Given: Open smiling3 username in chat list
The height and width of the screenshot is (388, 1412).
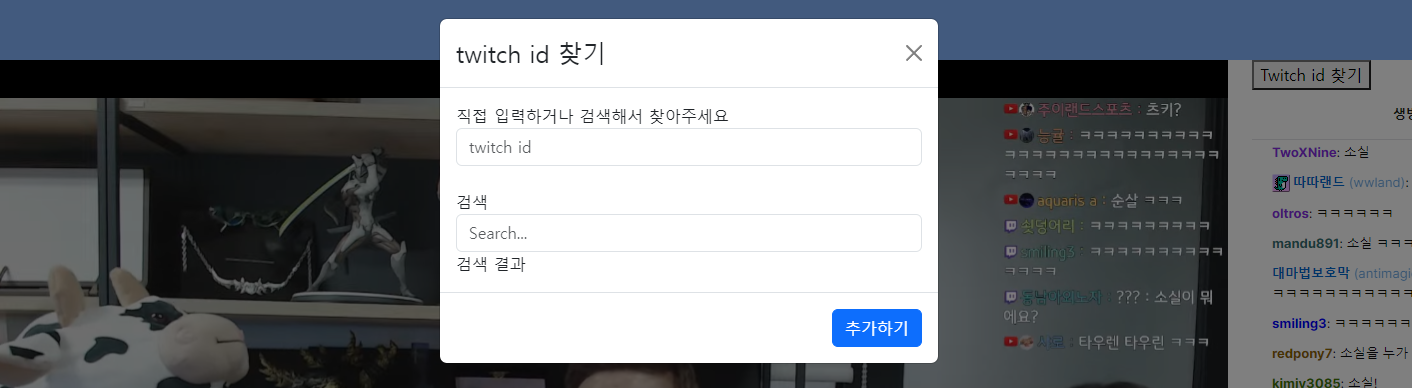Looking at the screenshot, I should coord(1300,323).
